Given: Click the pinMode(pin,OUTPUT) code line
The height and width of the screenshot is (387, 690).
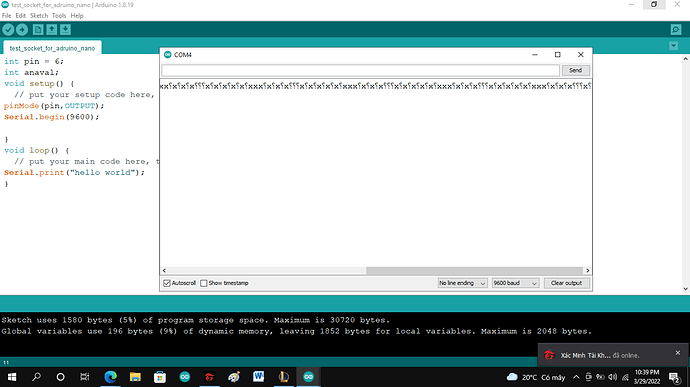Looking at the screenshot, I should [x=54, y=106].
